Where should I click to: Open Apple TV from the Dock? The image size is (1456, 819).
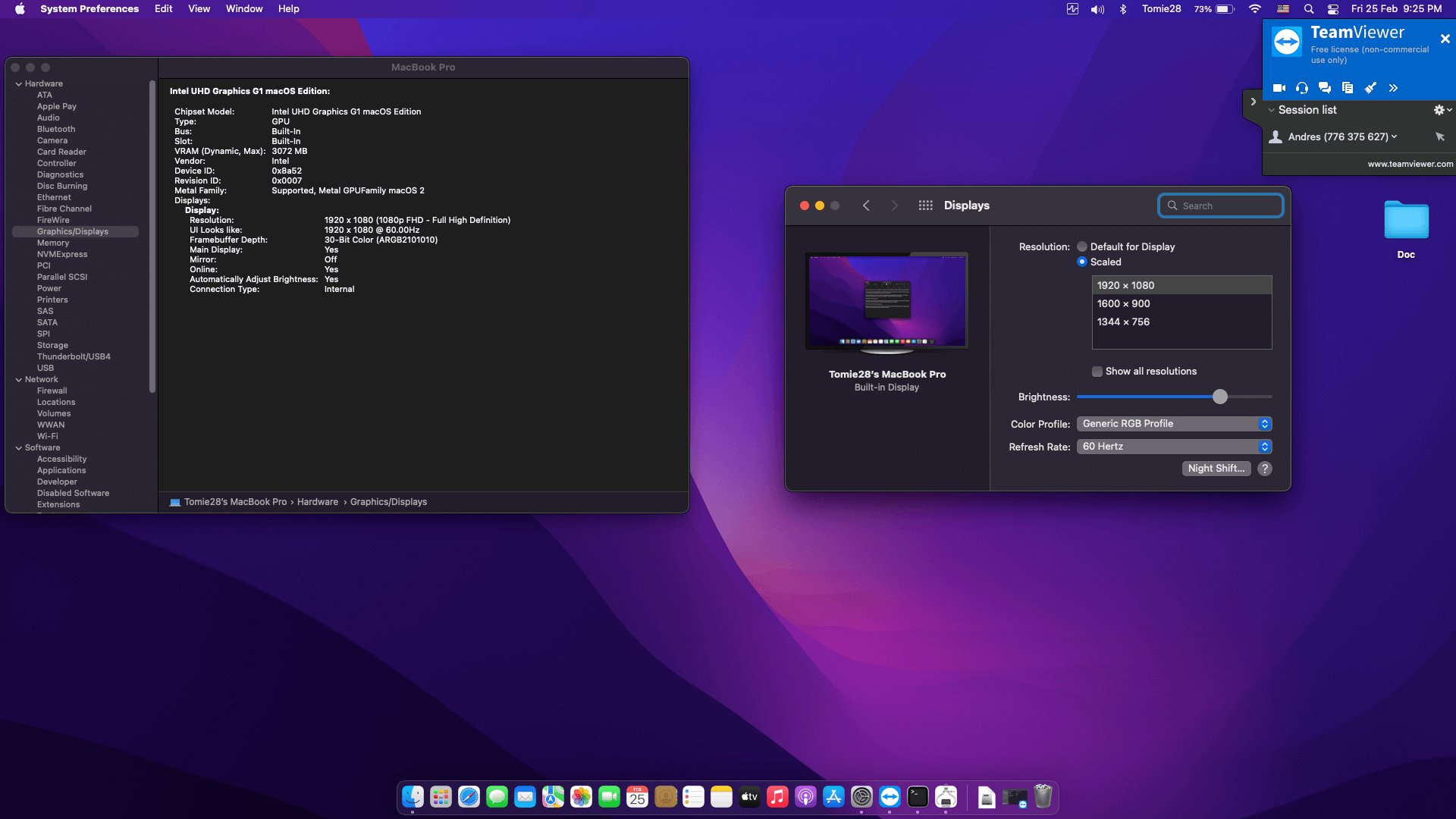coord(749,797)
